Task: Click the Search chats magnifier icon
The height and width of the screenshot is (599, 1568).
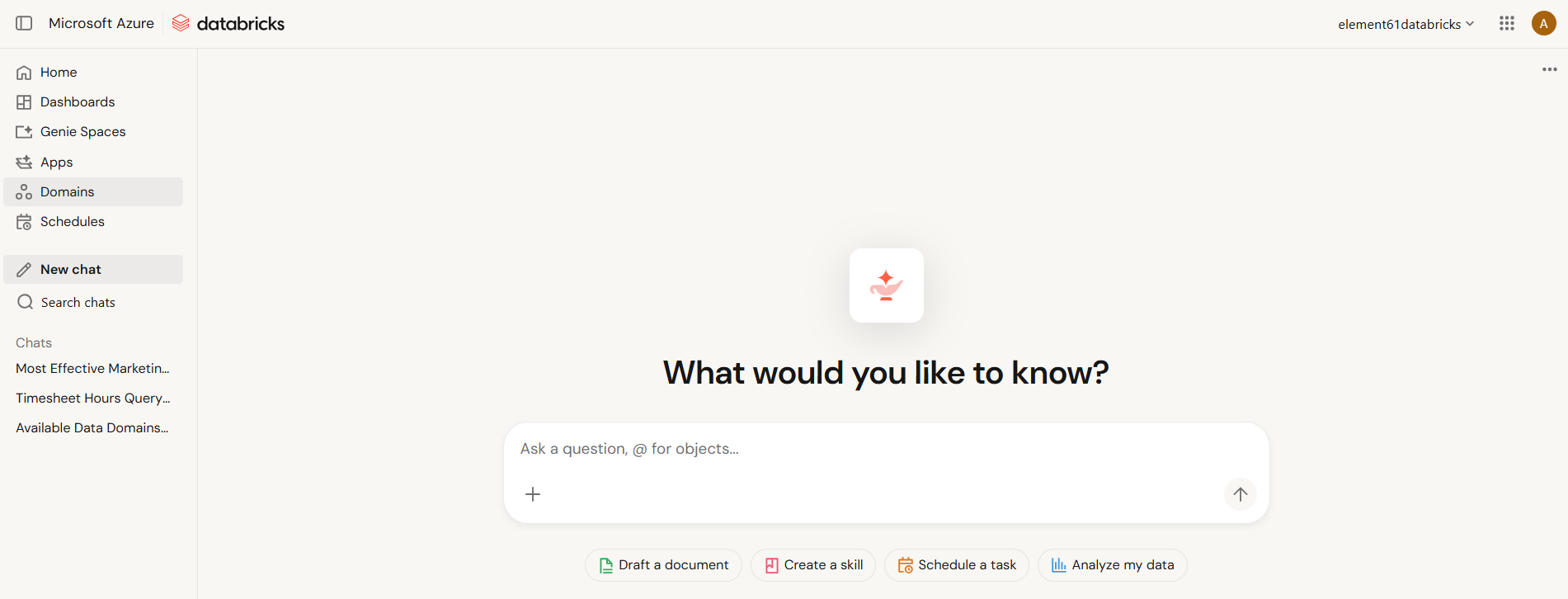Action: tap(26, 302)
